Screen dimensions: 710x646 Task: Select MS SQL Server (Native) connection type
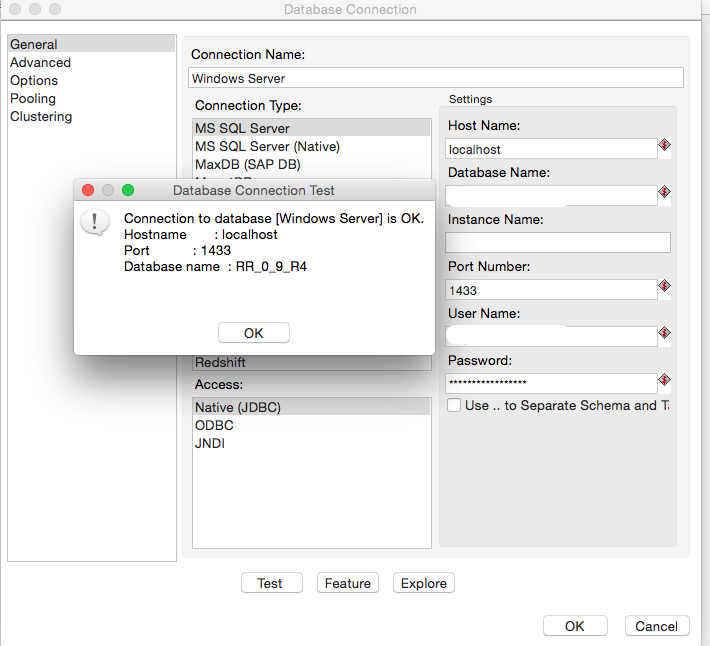tap(312, 146)
